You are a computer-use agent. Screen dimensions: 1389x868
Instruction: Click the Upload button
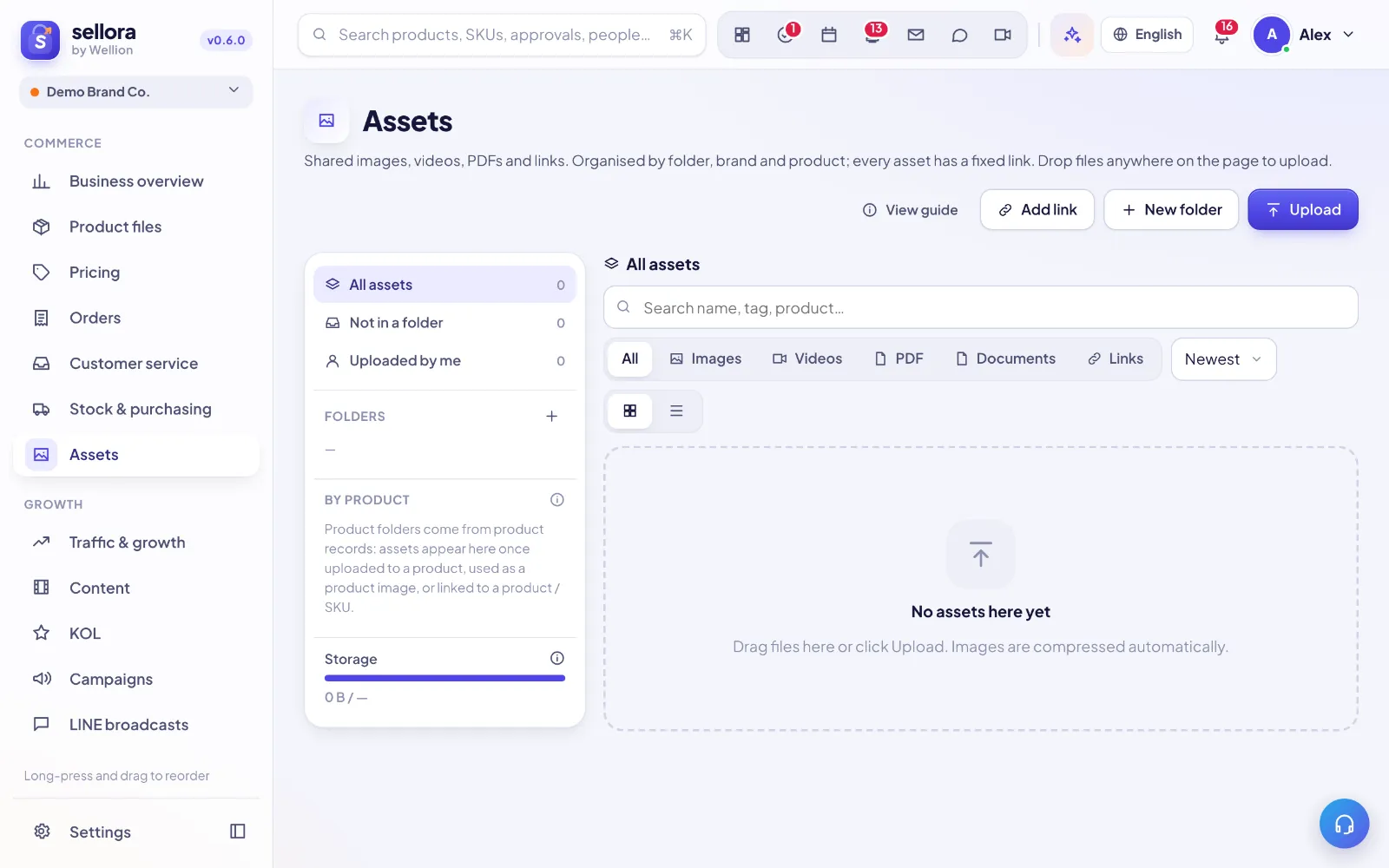(1303, 210)
